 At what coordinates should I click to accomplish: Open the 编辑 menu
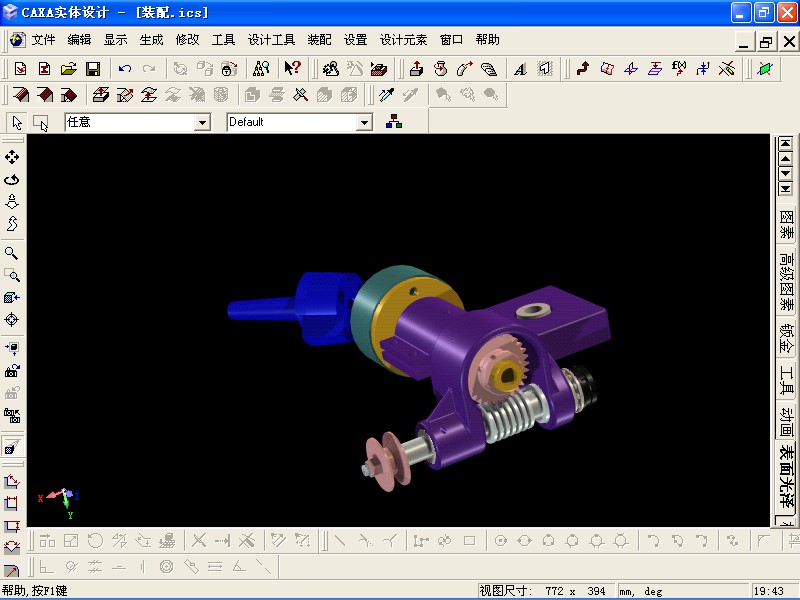tap(79, 40)
